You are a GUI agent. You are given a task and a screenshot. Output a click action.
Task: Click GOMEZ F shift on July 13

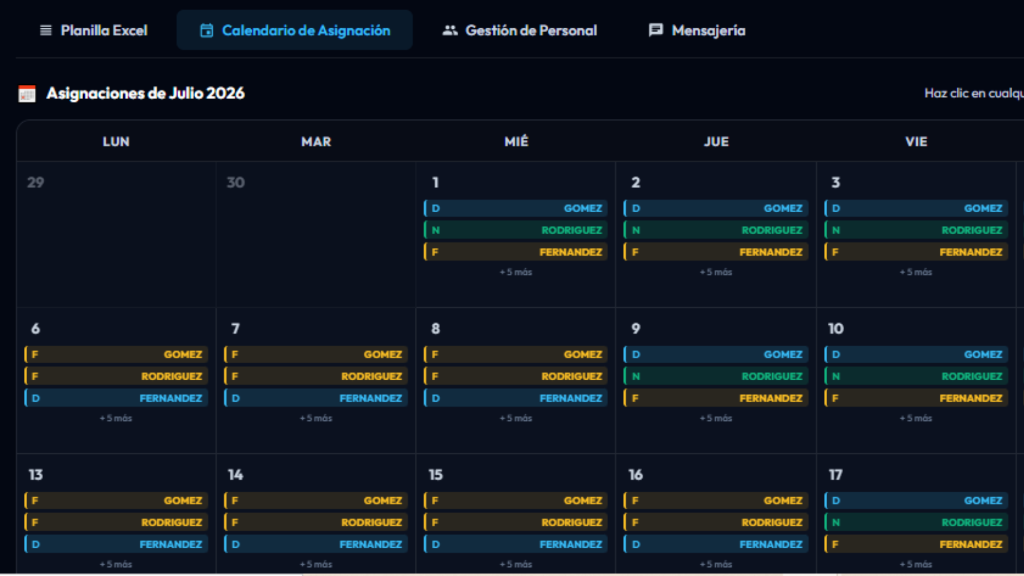tap(116, 501)
